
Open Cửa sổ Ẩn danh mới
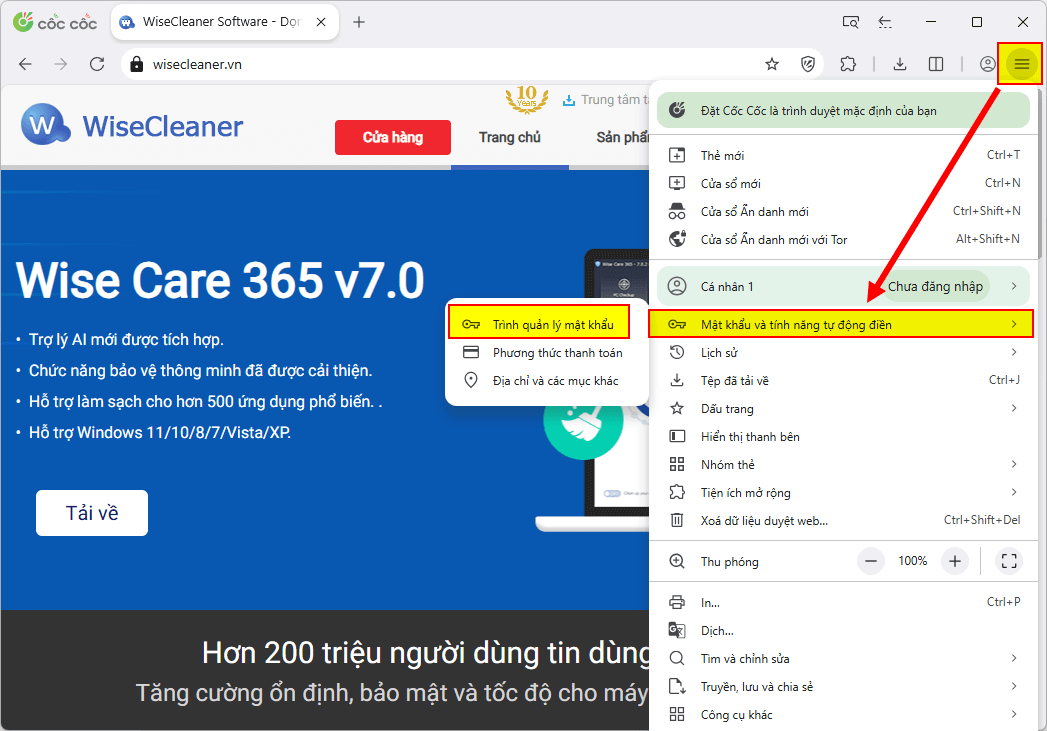[x=843, y=212]
